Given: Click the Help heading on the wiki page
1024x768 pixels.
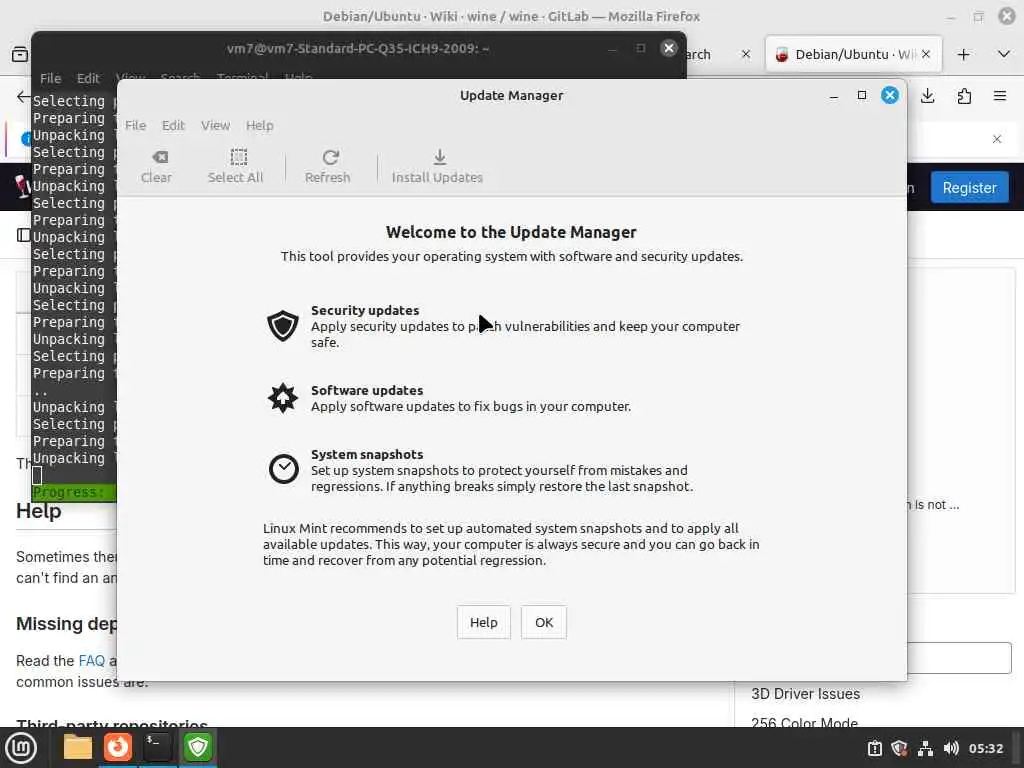Looking at the screenshot, I should pyautogui.click(x=39, y=511).
